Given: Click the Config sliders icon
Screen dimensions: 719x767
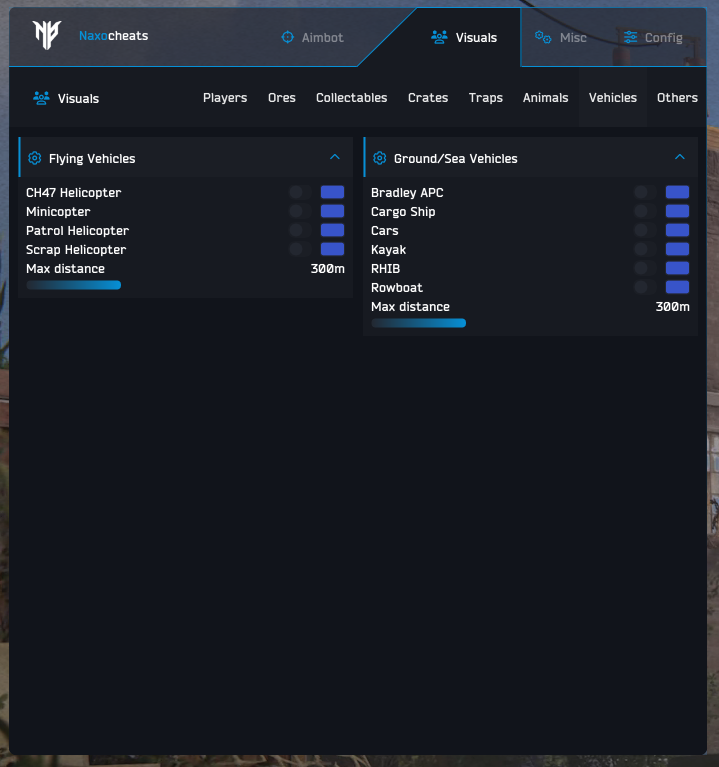Looking at the screenshot, I should (630, 37).
